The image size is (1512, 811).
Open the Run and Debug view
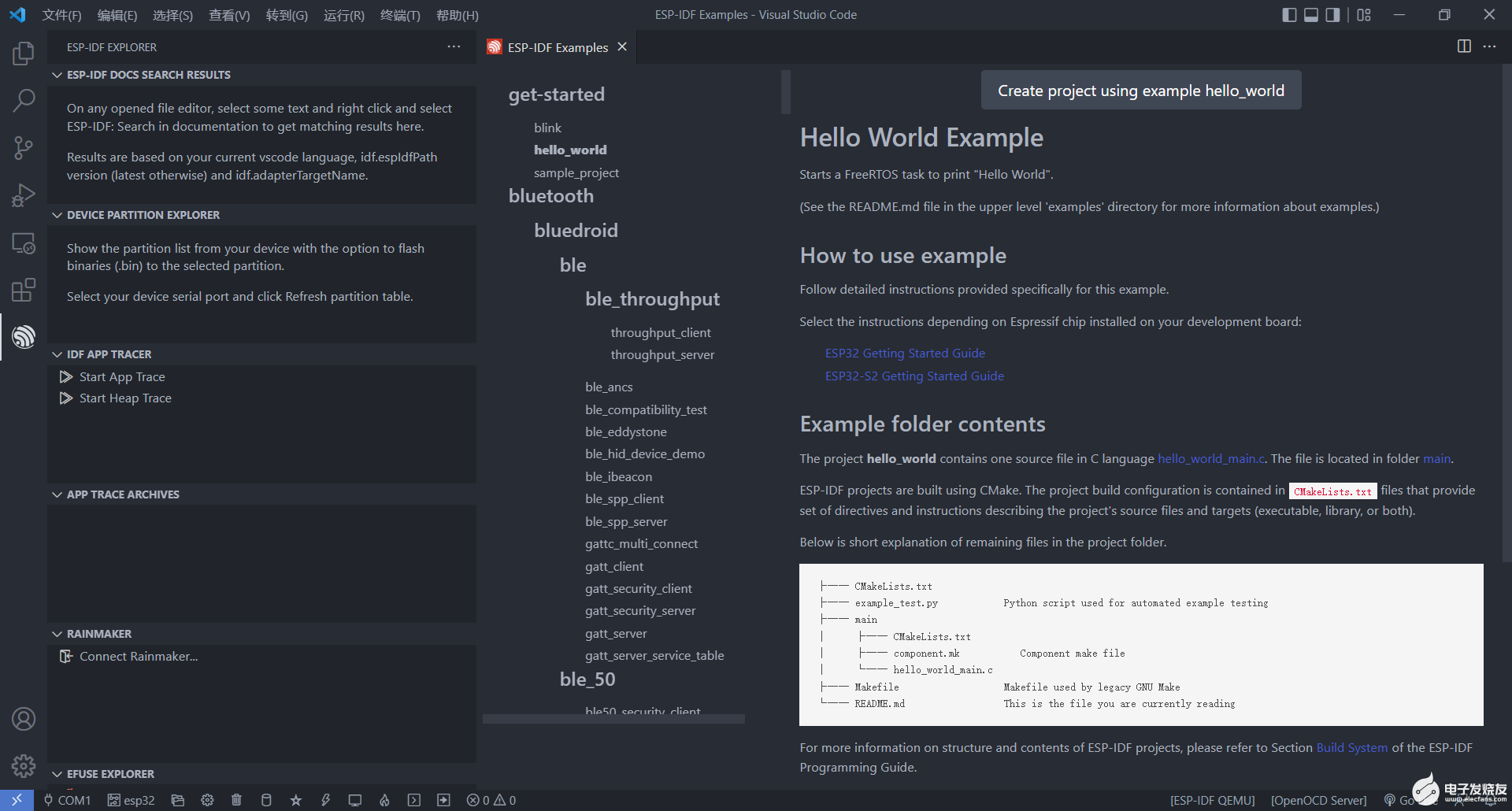coord(24,195)
